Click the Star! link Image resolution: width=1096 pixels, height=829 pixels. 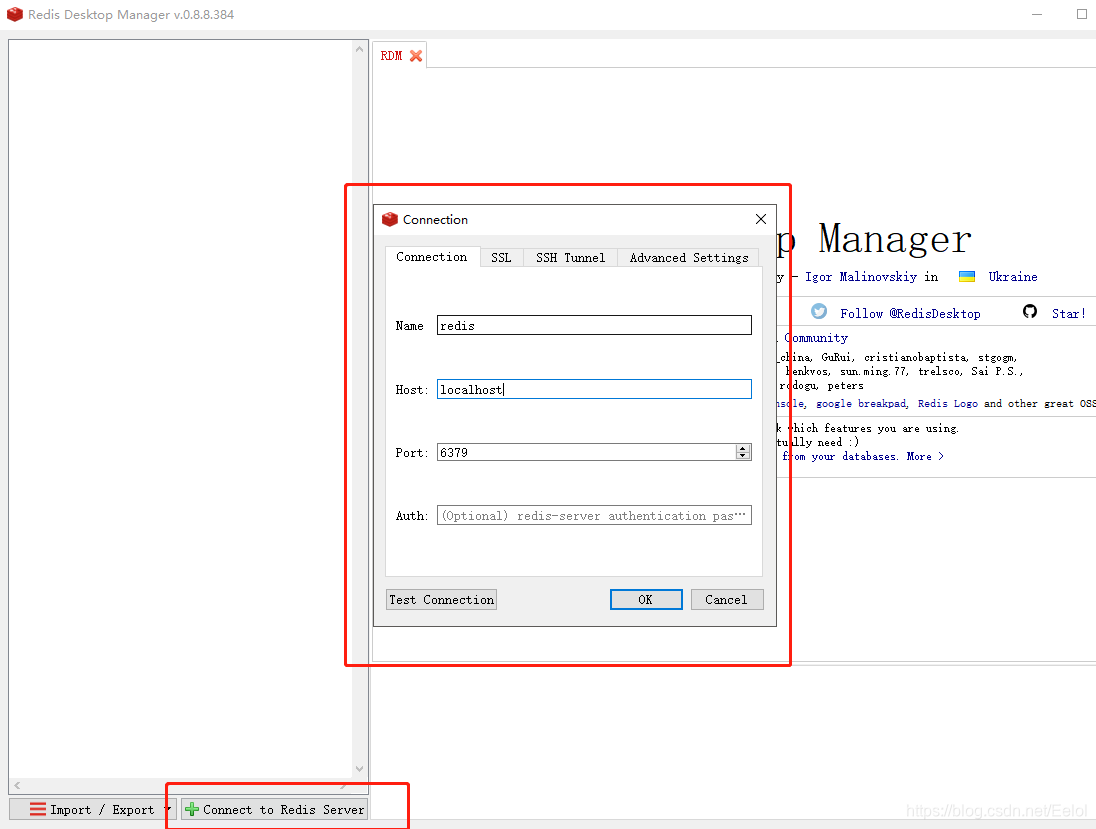pyautogui.click(x=1069, y=314)
